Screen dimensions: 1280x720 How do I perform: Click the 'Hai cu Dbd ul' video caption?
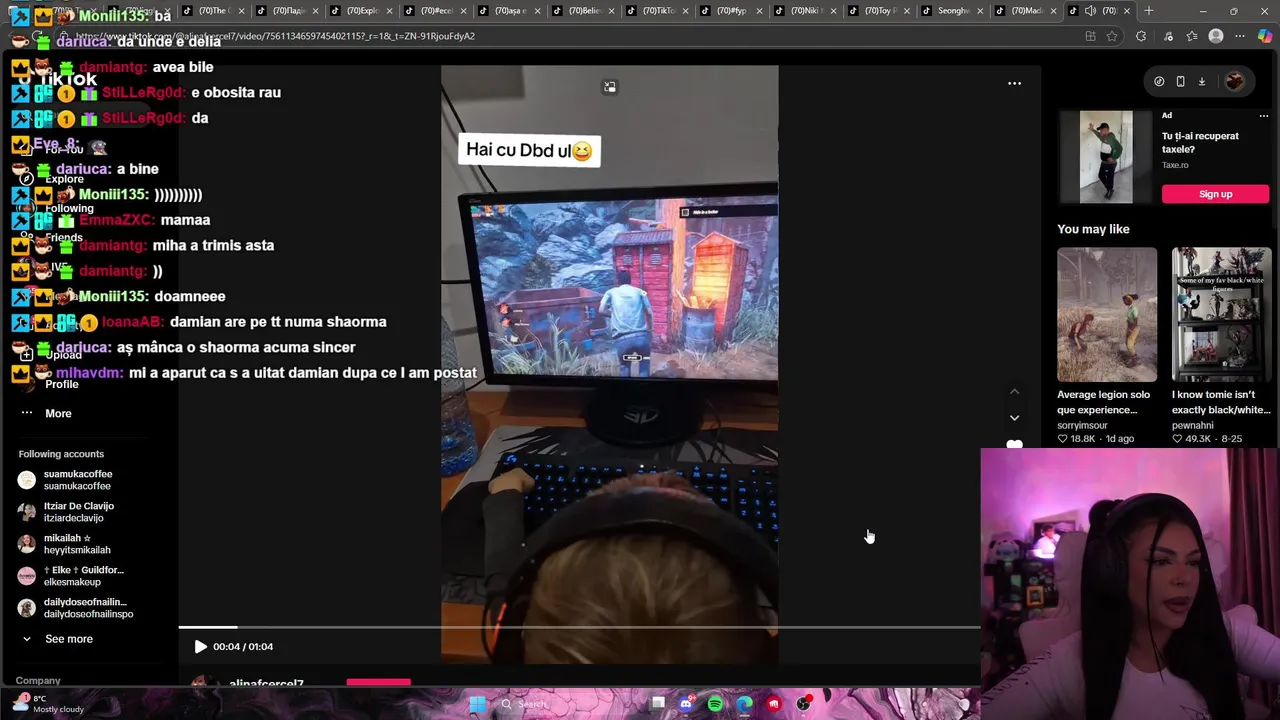point(529,150)
